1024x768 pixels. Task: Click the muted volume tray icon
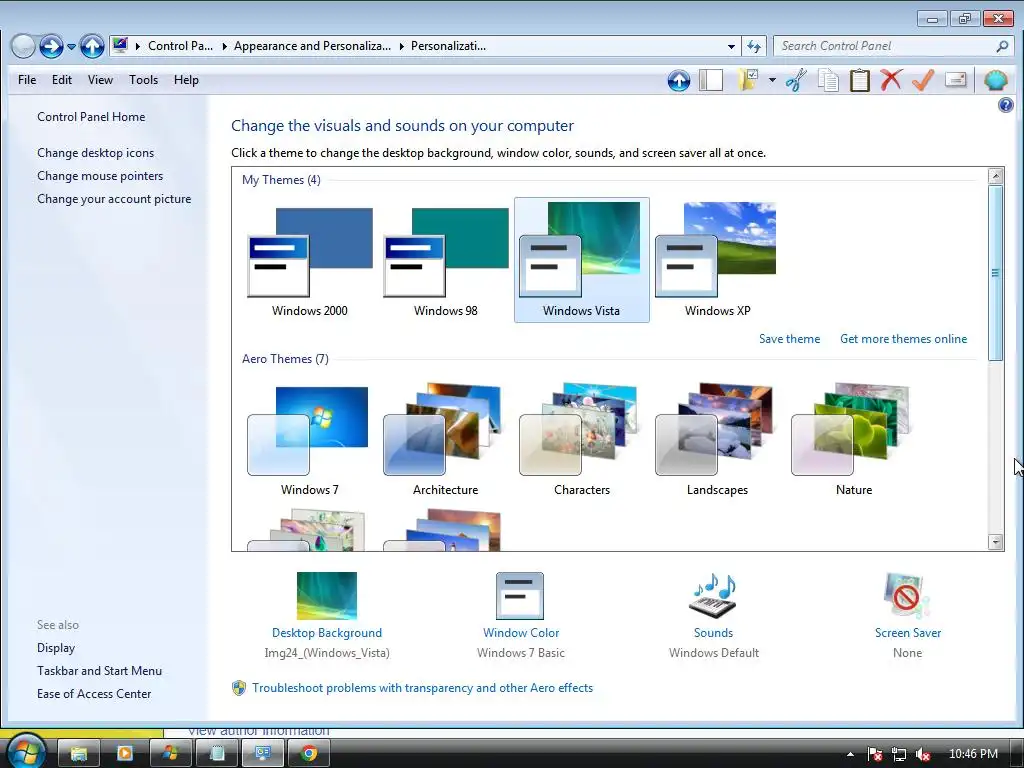[923, 754]
